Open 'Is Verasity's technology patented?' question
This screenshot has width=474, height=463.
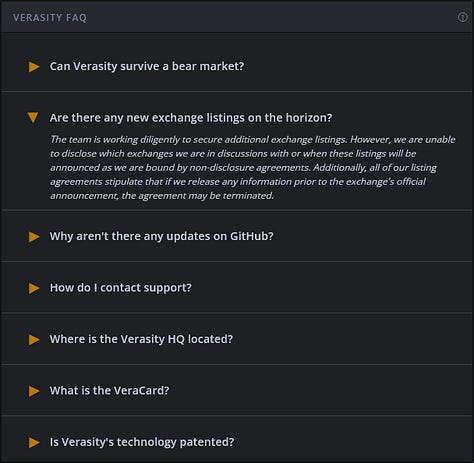pyautogui.click(x=142, y=442)
